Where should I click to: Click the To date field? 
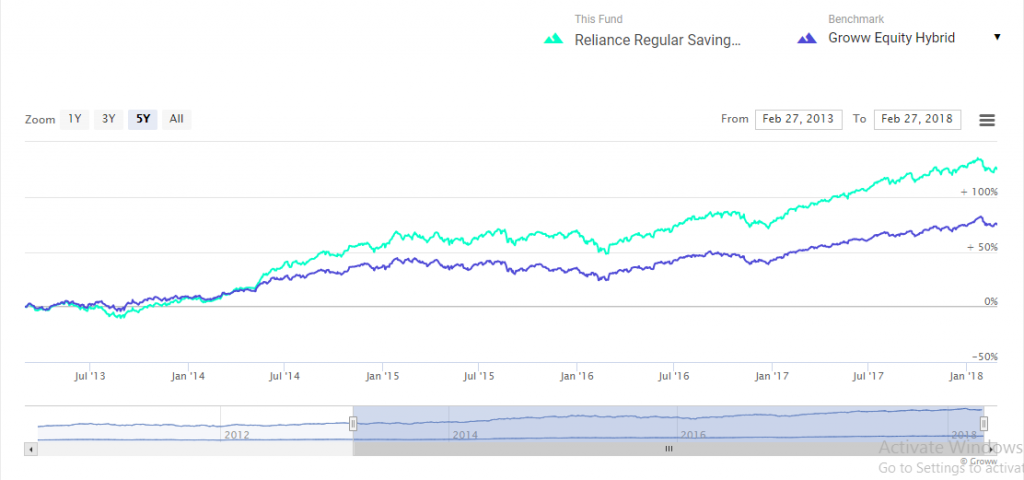917,119
